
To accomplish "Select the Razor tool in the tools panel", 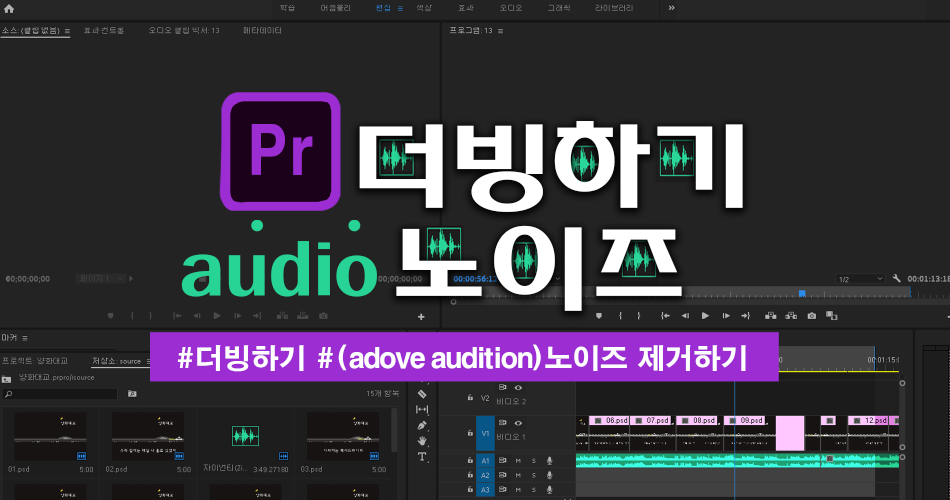I will (x=422, y=394).
